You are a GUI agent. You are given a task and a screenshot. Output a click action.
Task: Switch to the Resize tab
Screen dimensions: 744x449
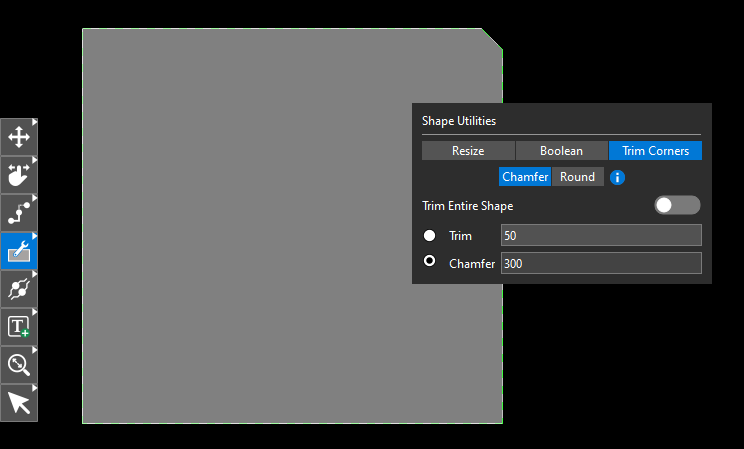[x=468, y=150]
